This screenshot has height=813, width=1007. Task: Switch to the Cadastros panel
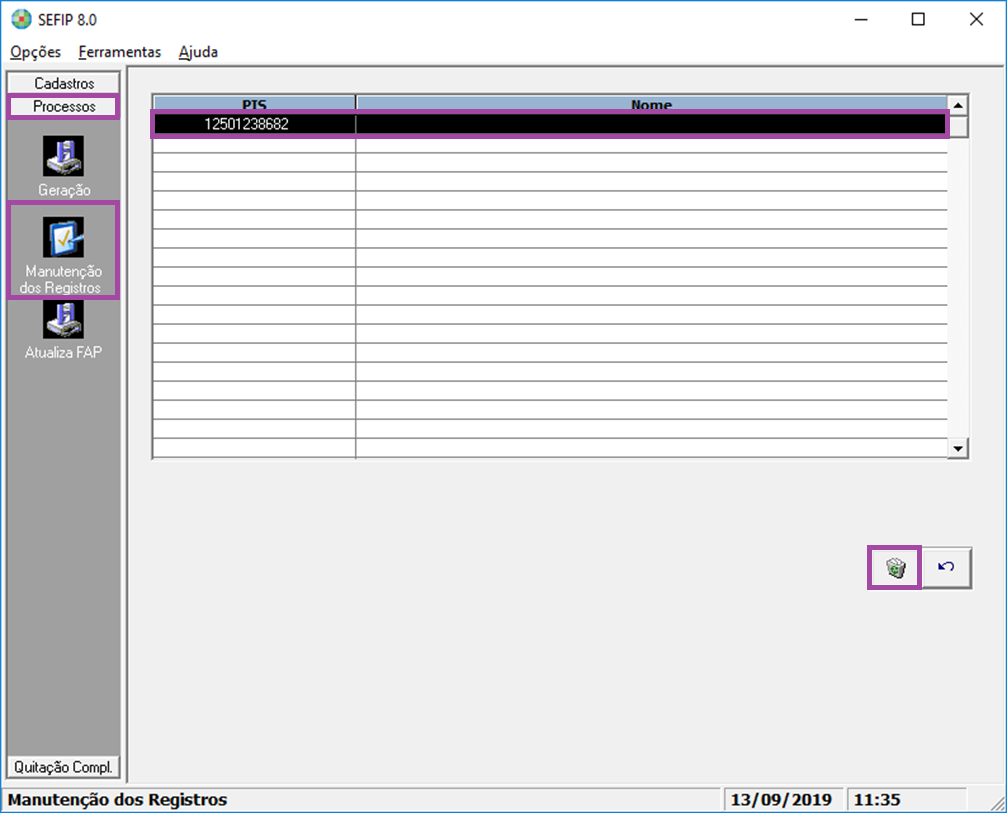(x=64, y=83)
